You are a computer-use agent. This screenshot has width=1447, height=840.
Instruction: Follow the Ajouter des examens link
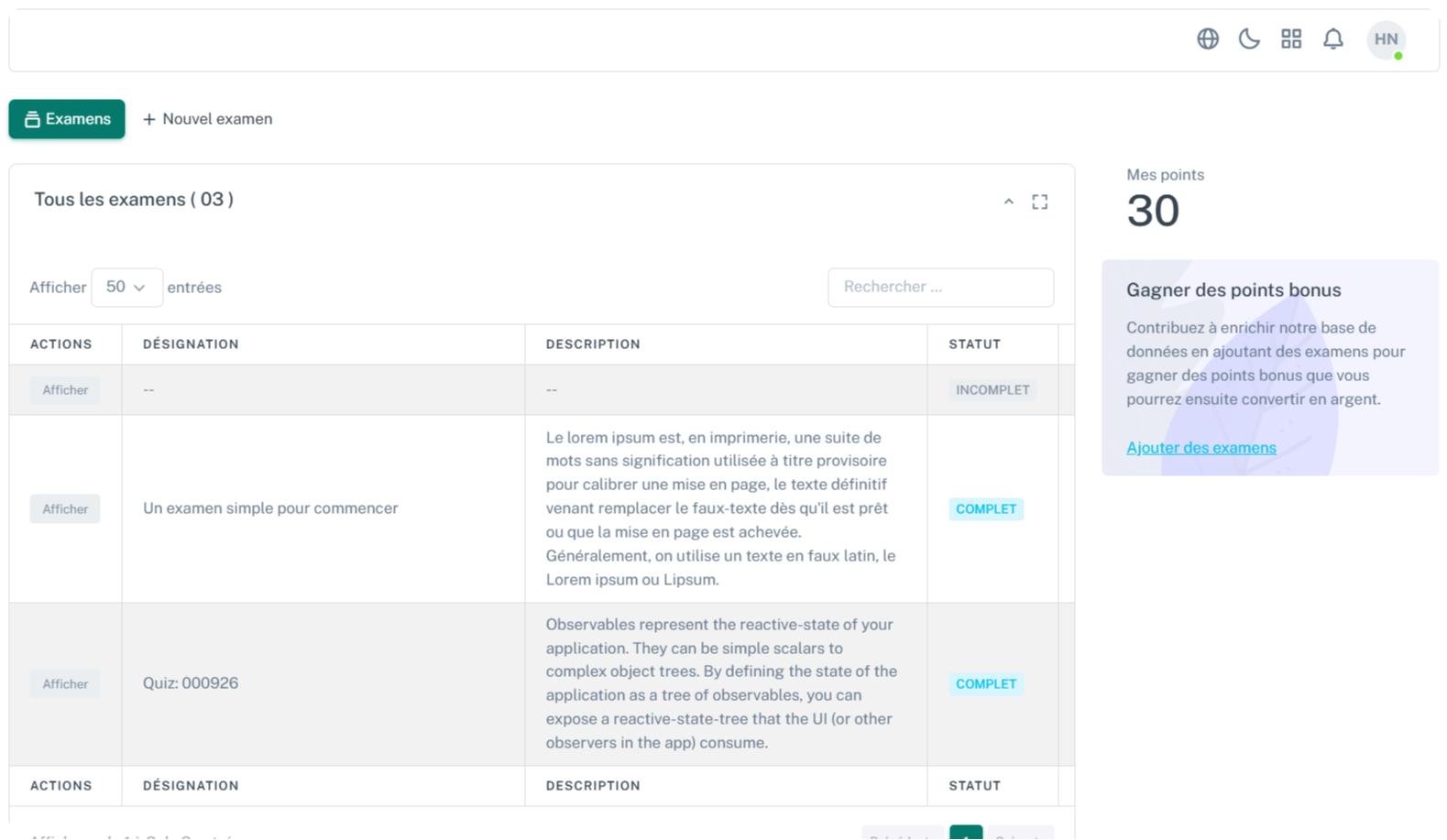coord(1200,448)
